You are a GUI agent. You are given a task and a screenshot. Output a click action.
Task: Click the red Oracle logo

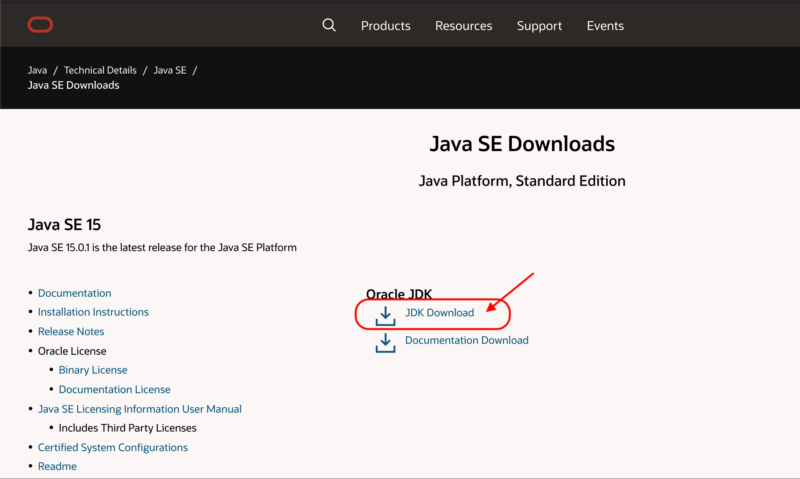point(40,24)
